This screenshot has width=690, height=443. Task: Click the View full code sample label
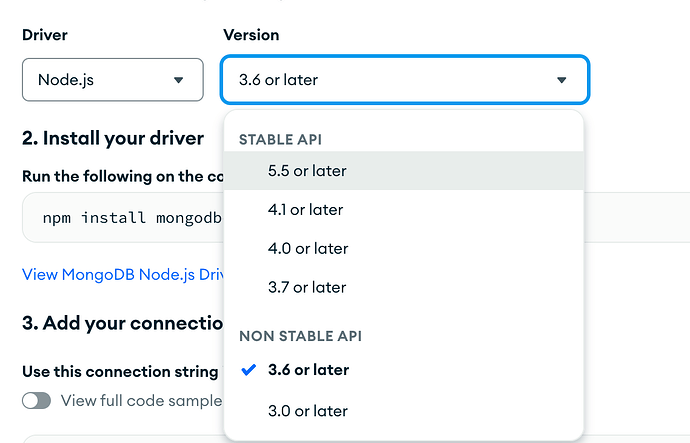point(140,400)
